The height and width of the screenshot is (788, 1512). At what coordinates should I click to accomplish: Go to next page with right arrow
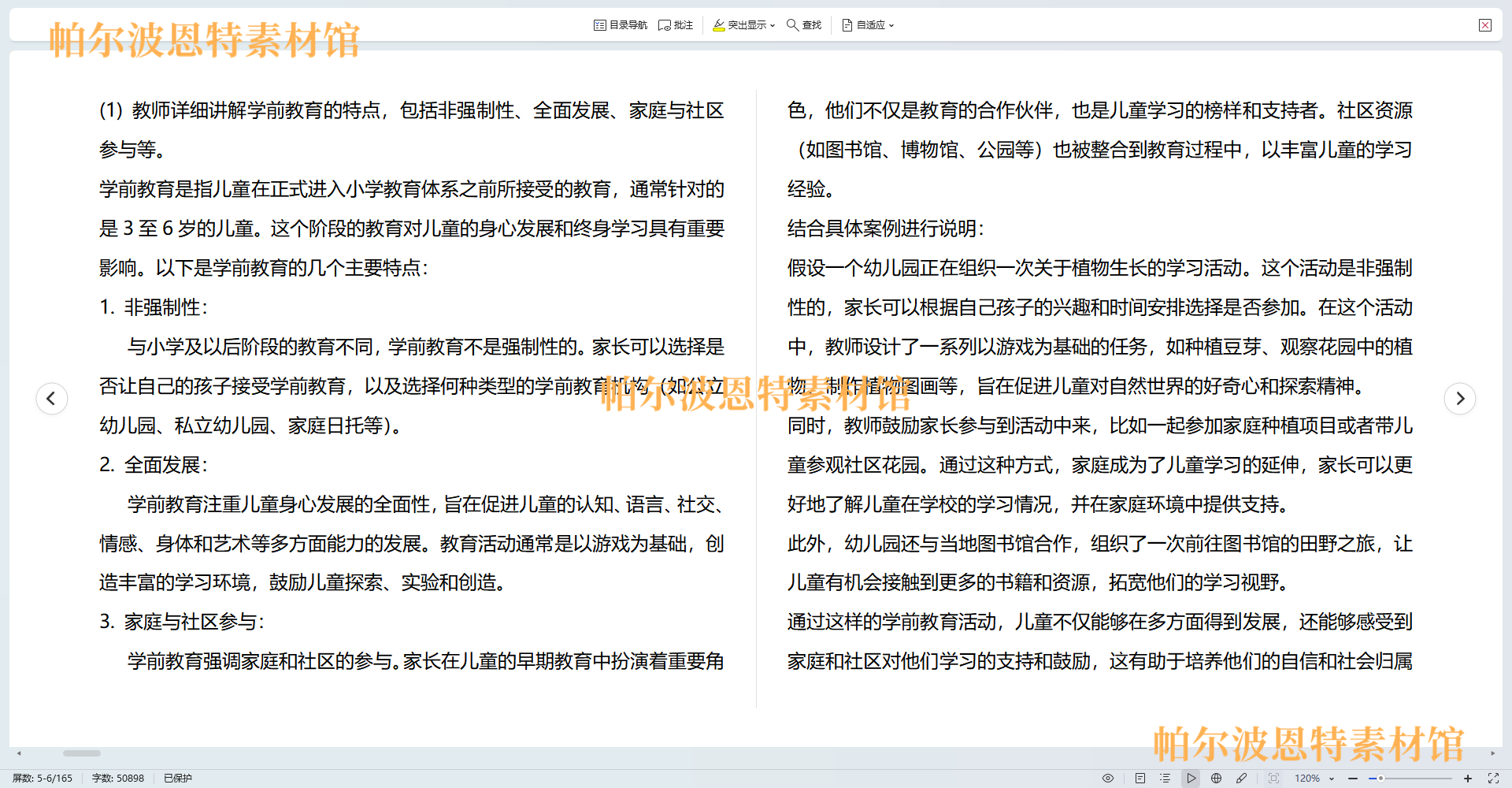coord(1460,398)
